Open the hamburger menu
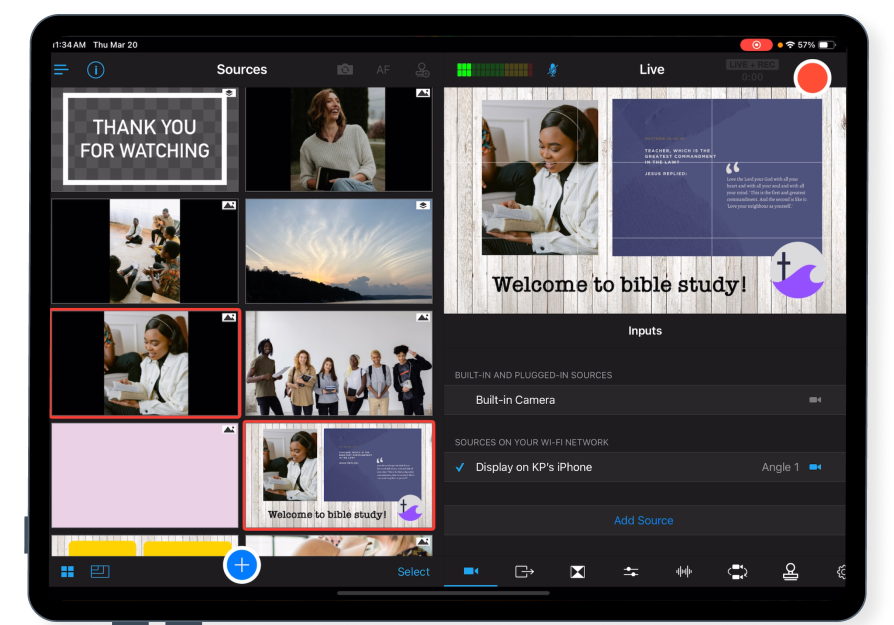 [x=60, y=69]
